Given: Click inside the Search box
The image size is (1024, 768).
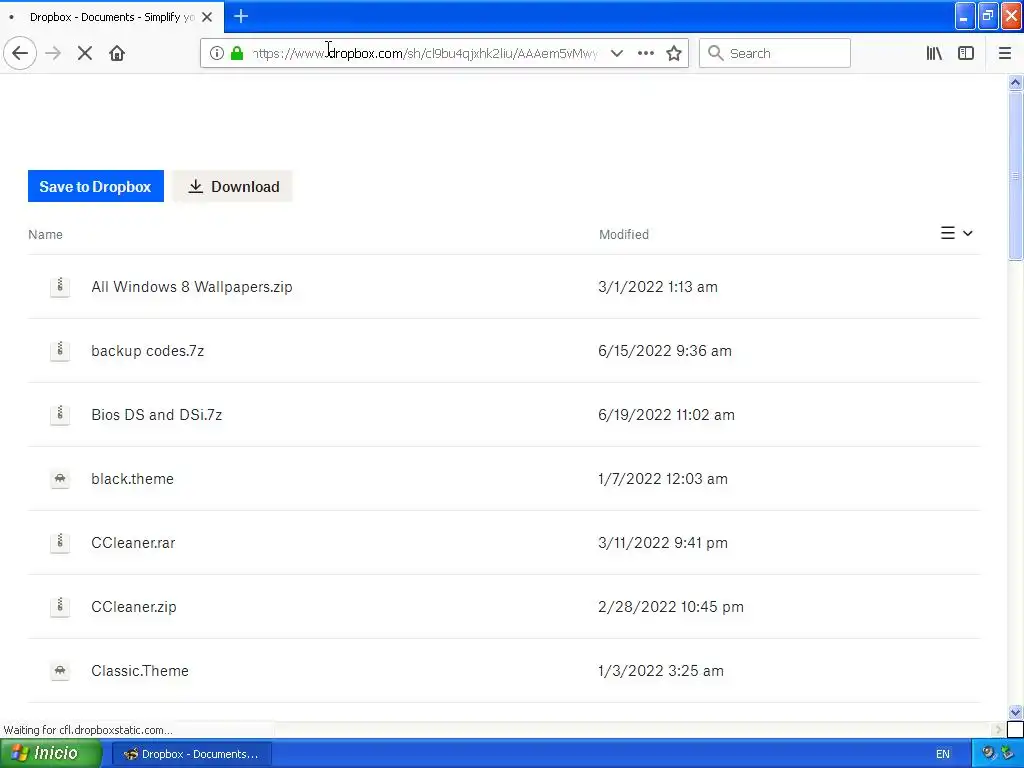Looking at the screenshot, I should coord(775,53).
